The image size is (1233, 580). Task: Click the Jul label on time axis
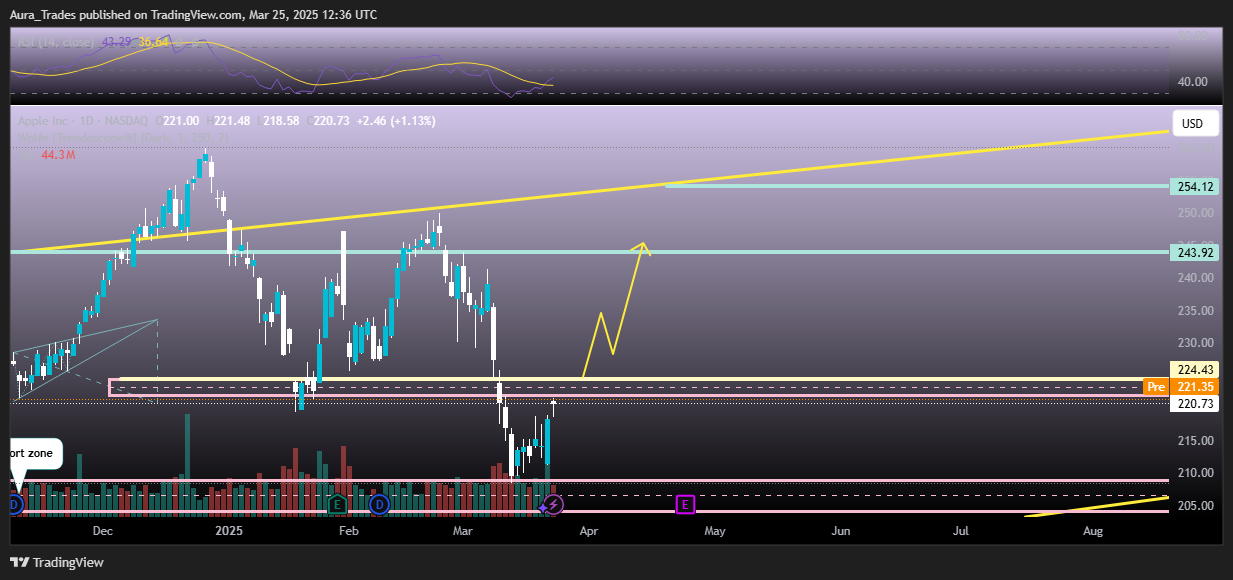[961, 530]
